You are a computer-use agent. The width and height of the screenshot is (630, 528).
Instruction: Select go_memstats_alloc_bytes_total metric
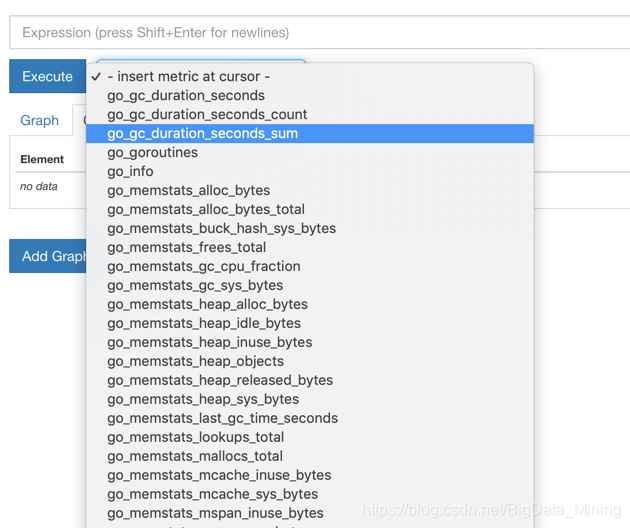click(310, 209)
